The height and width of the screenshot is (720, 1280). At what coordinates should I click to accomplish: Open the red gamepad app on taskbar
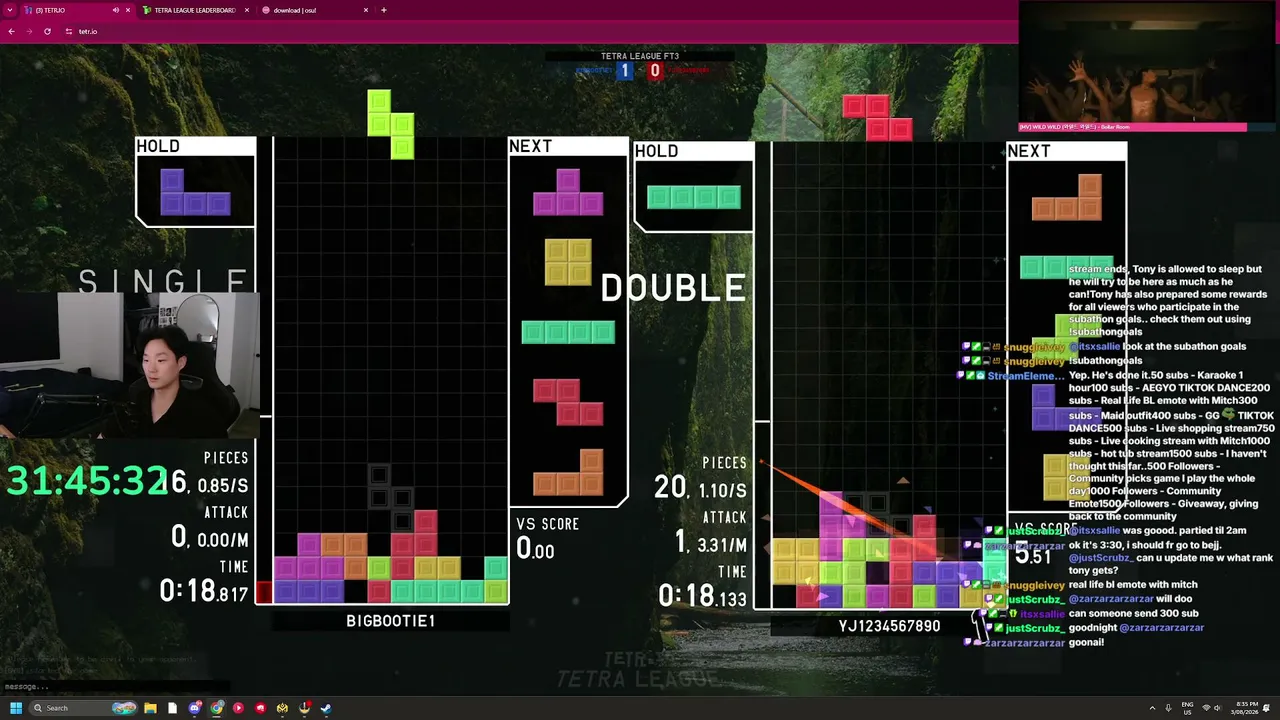pyautogui.click(x=261, y=708)
